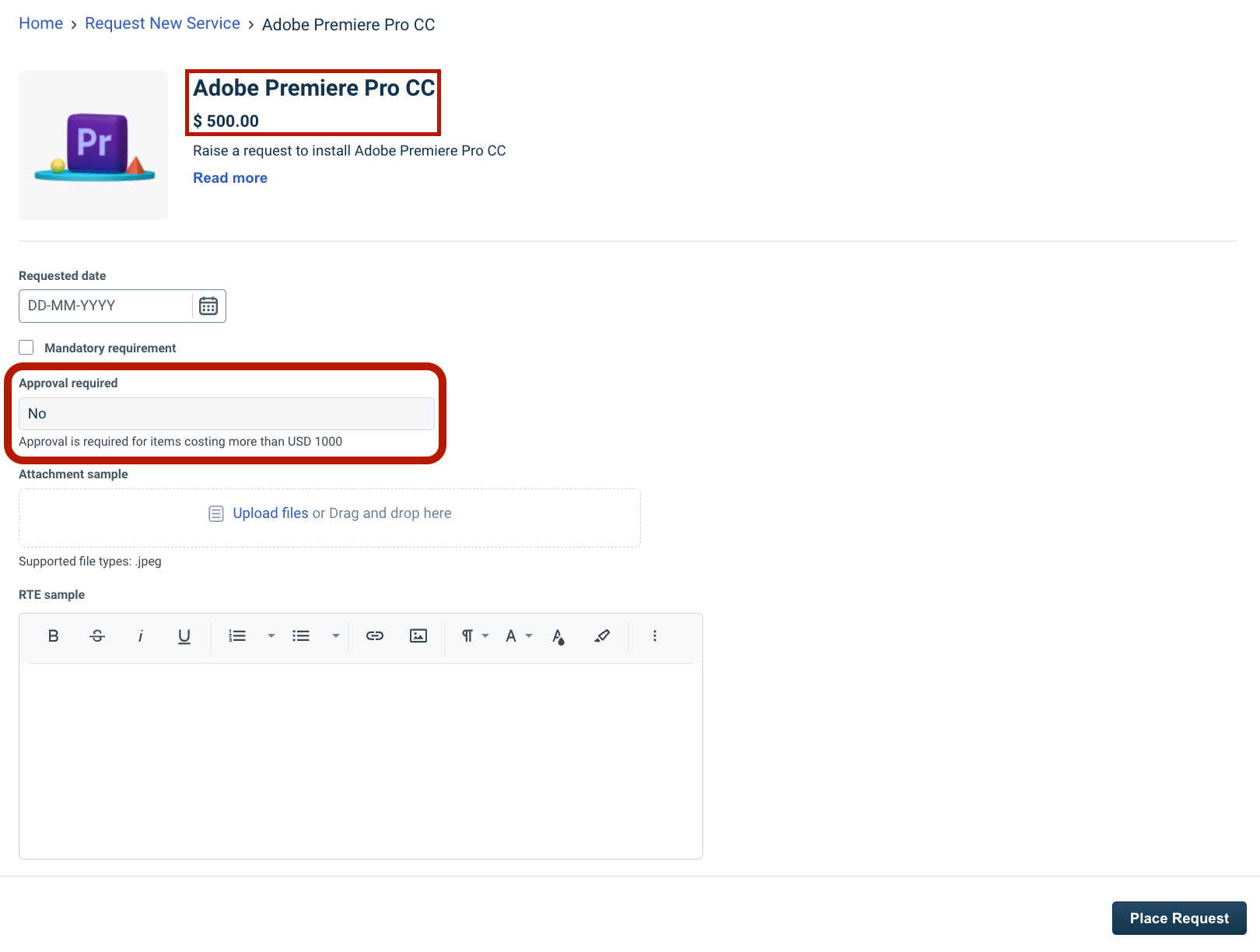
Task: Open Request New Service breadcrumb link
Action: [163, 23]
